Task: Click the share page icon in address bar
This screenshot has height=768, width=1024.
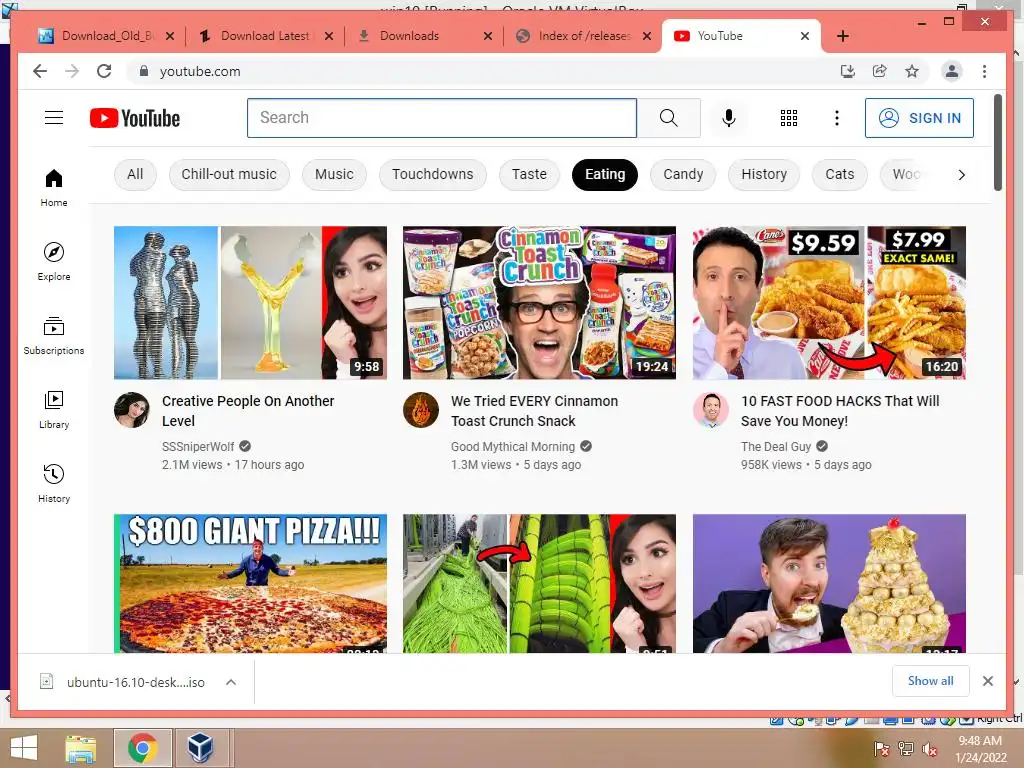Action: click(x=880, y=71)
